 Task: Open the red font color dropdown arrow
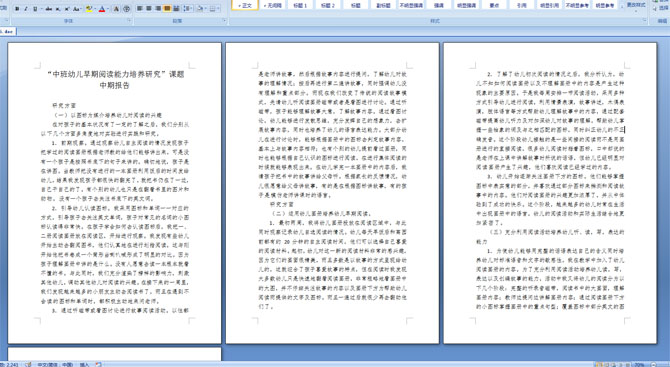108,9
